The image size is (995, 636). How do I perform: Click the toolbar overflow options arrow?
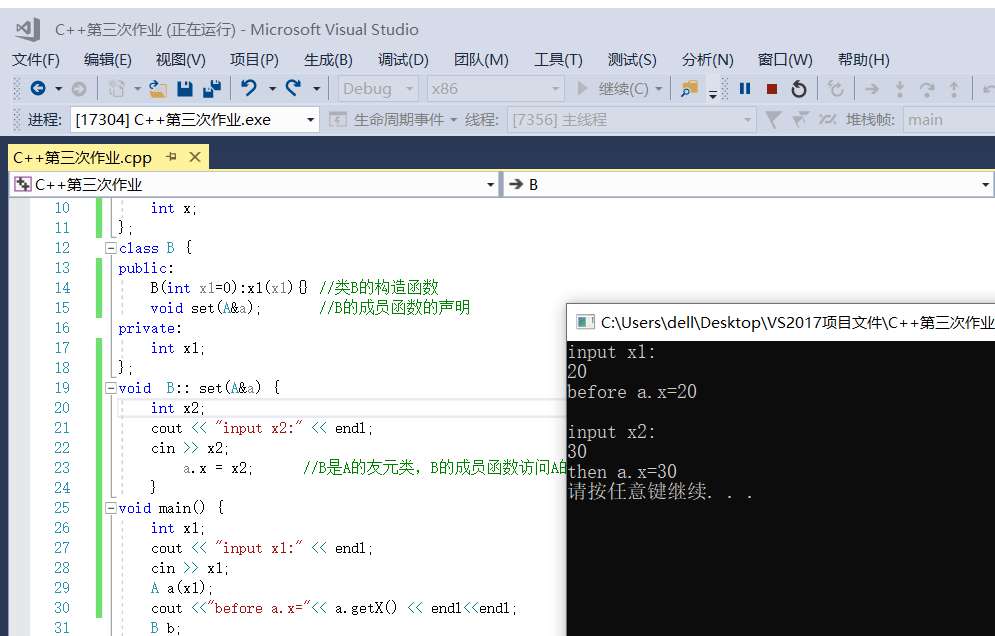713,95
